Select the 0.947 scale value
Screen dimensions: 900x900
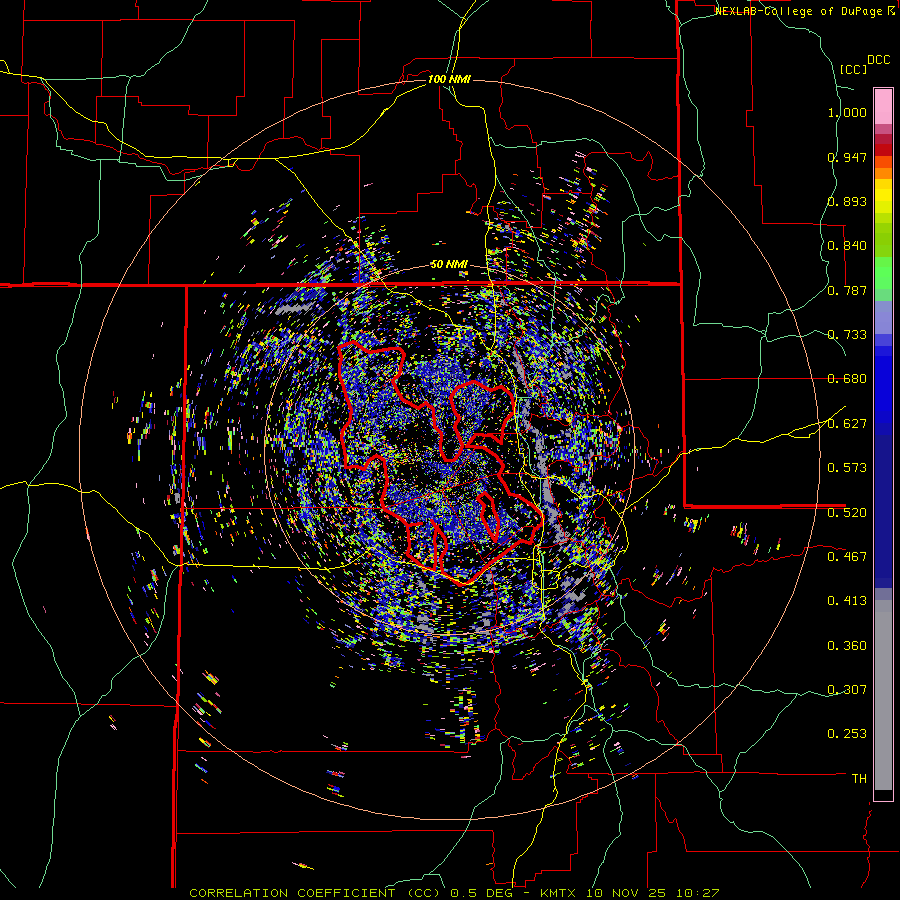click(x=847, y=157)
